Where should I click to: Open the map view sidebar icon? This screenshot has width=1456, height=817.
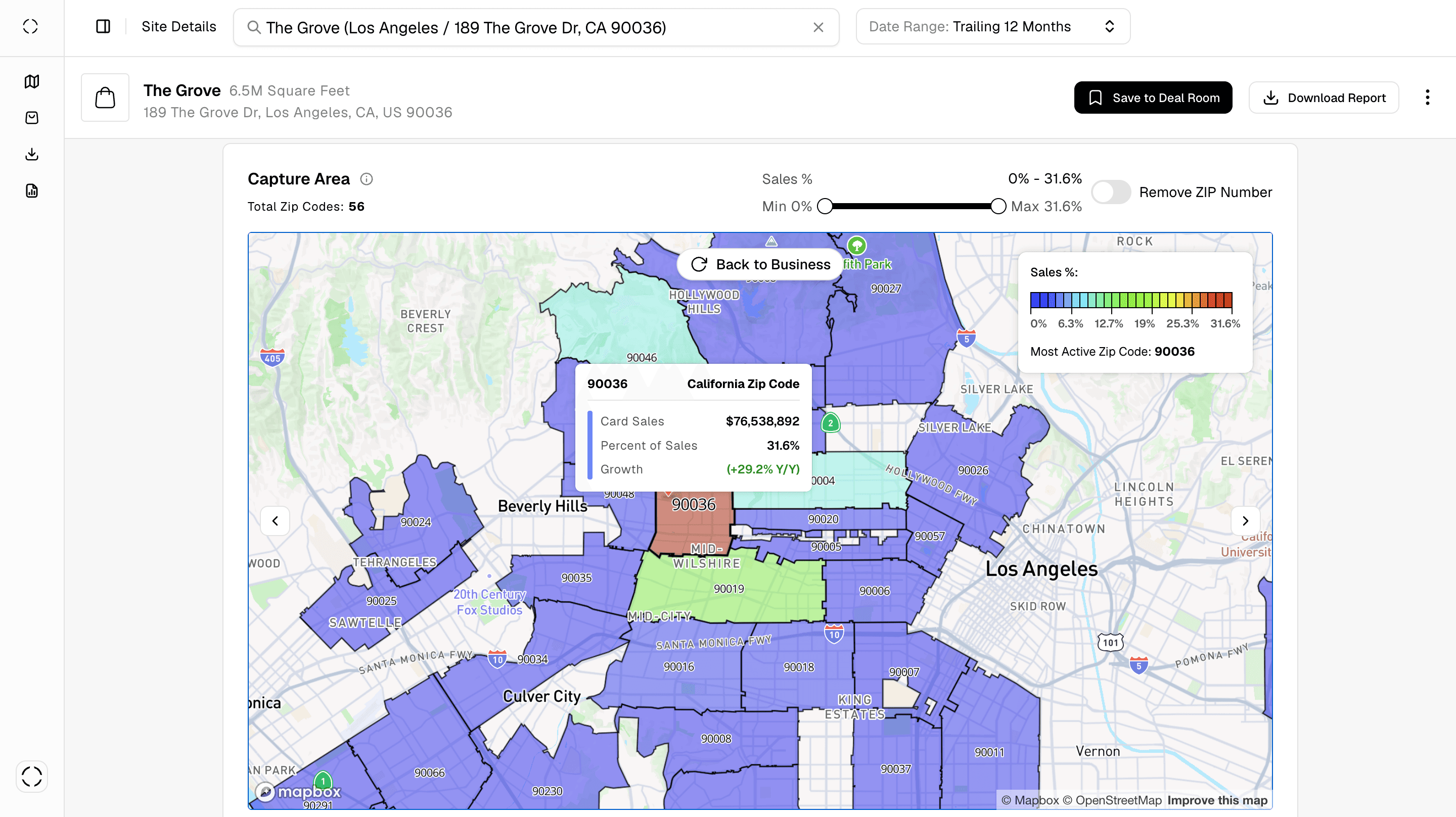[x=32, y=81]
